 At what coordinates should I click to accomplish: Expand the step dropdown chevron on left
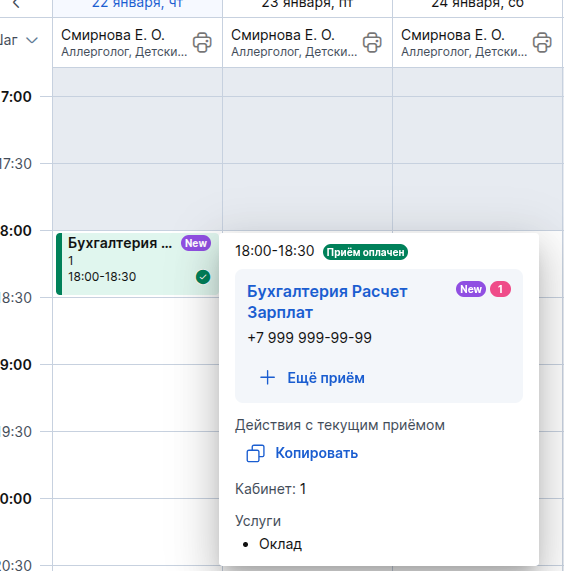tap(32, 40)
